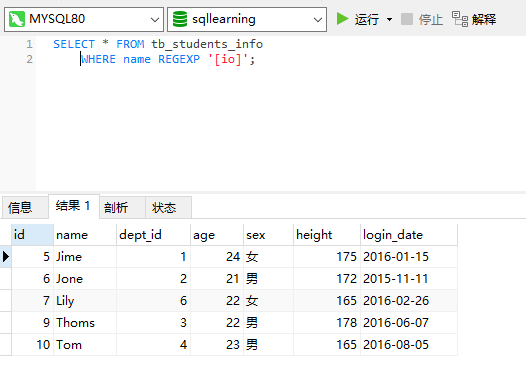
Task: Click the MySQL dolphin connection icon
Action: [x=17, y=19]
